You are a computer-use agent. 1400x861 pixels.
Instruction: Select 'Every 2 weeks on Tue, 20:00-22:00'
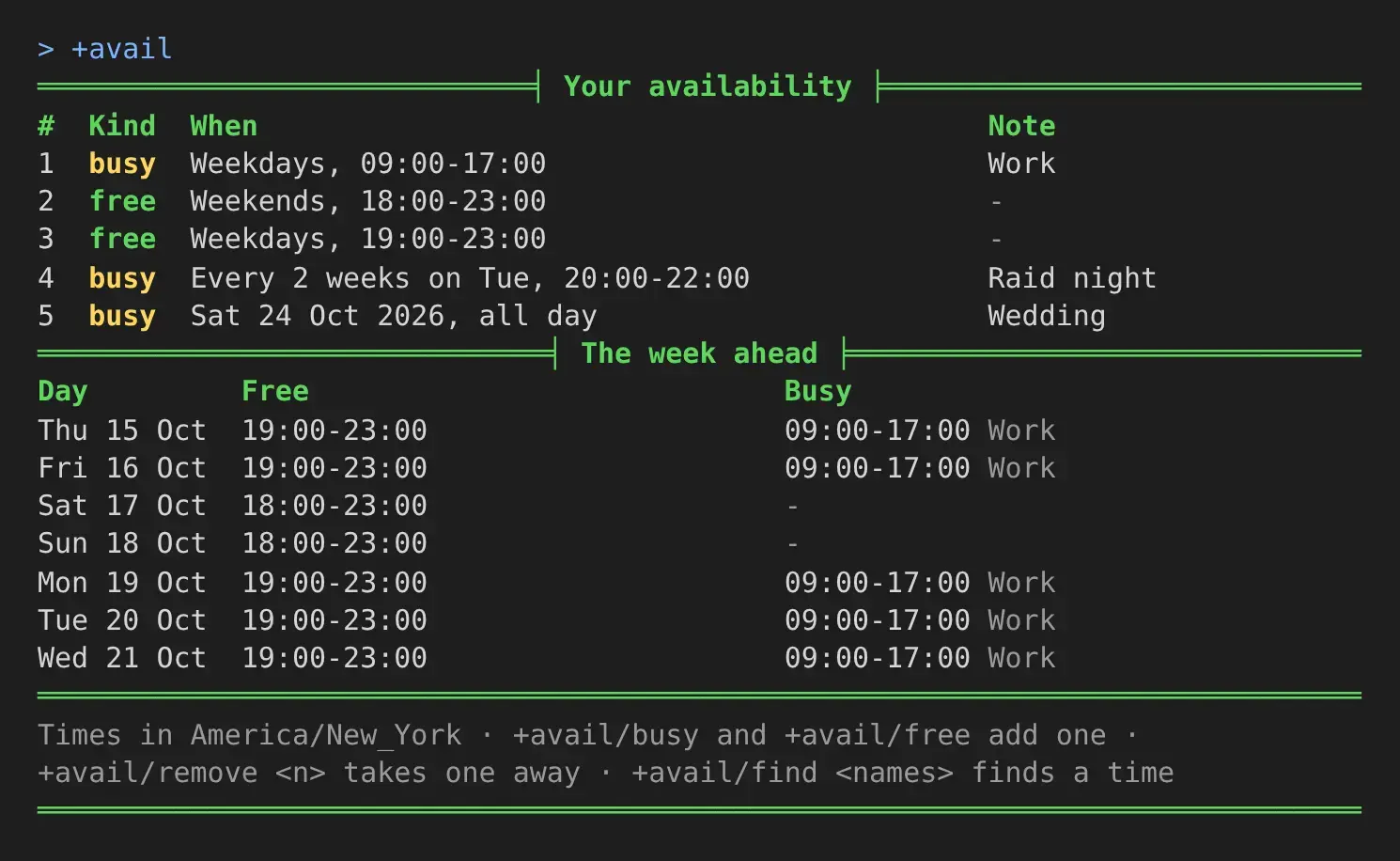(470, 278)
